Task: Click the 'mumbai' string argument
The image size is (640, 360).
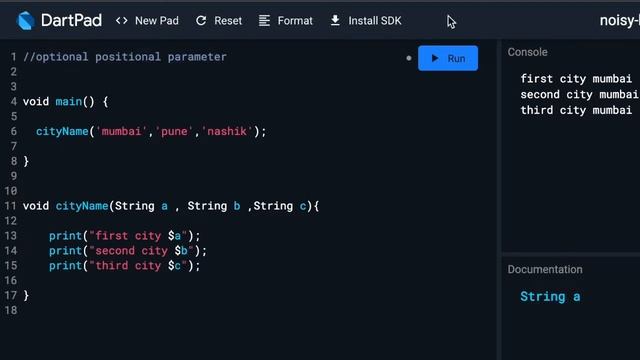Action: tap(121, 131)
